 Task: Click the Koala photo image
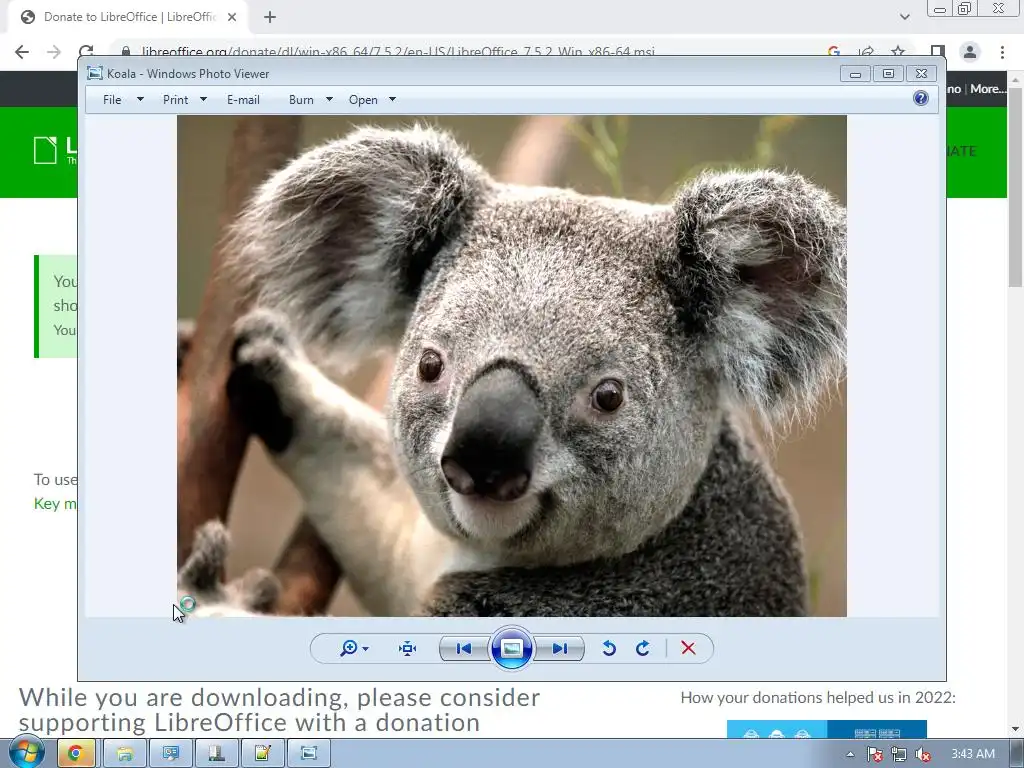click(x=511, y=366)
